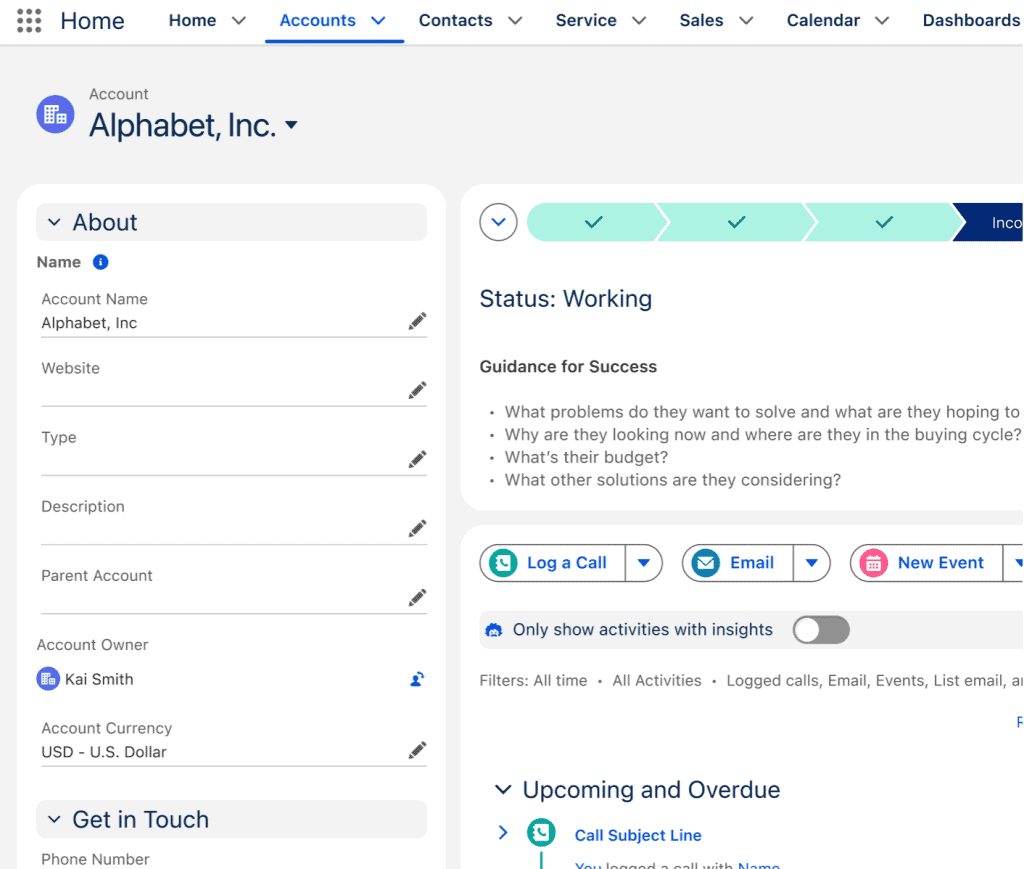This screenshot has height=869, width=1024.
Task: Open the Home tab dropdown chevron
Action: tap(239, 21)
